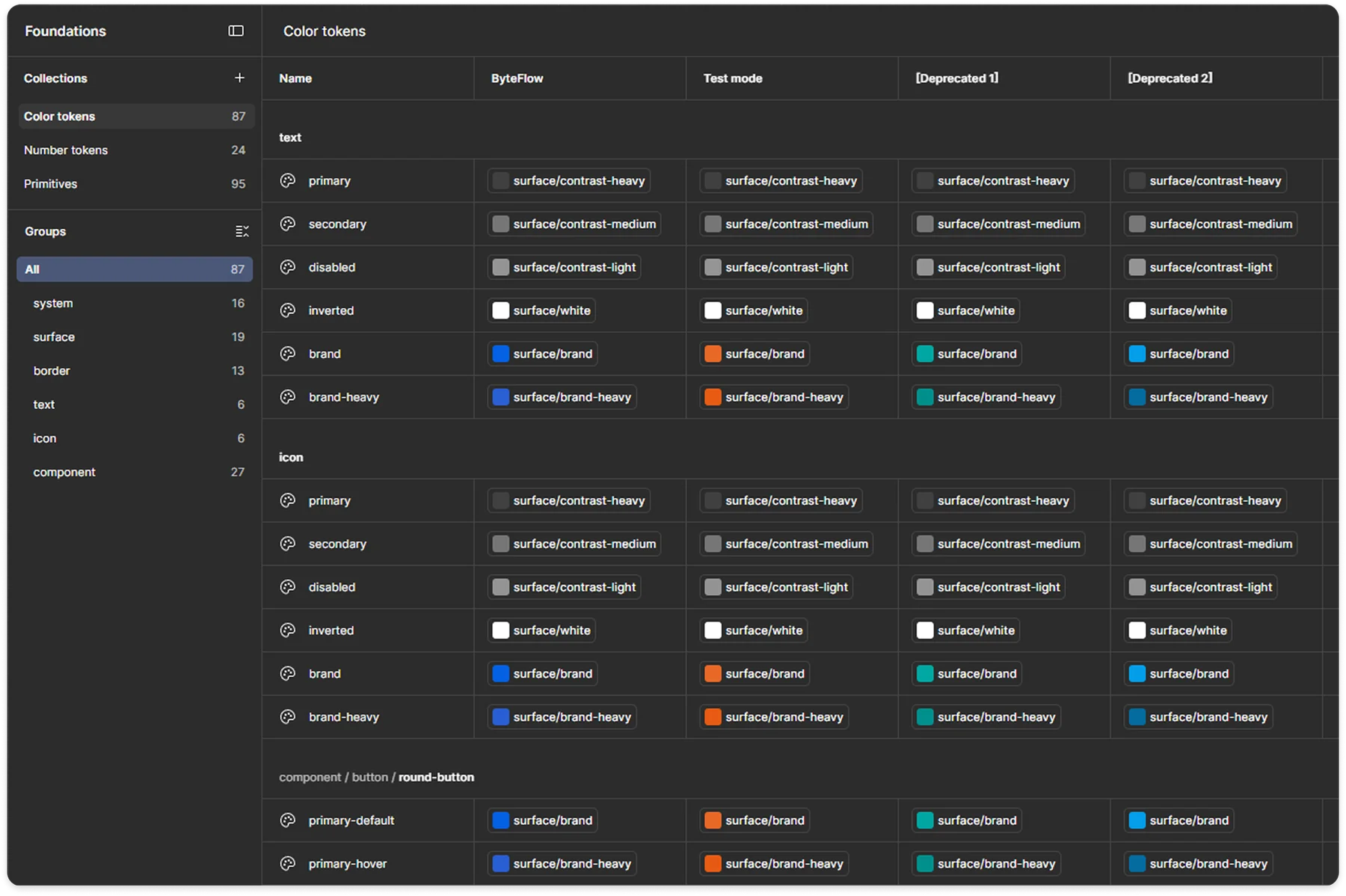
Task: Click Deprecated 1 value of text disabled
Action: coord(989,267)
